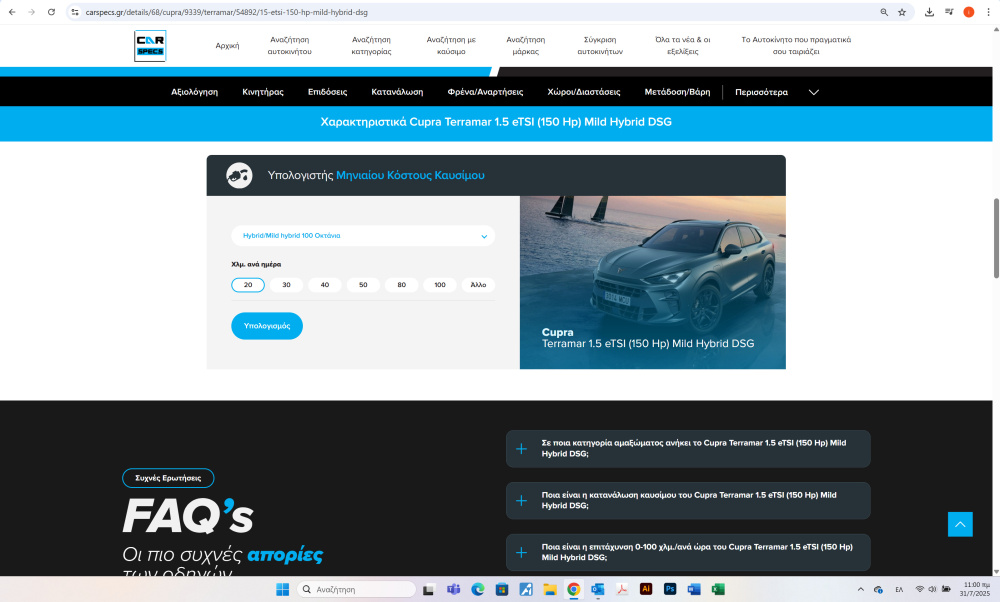Click the fuel pump calculator icon
1000x602 pixels.
pyautogui.click(x=239, y=175)
